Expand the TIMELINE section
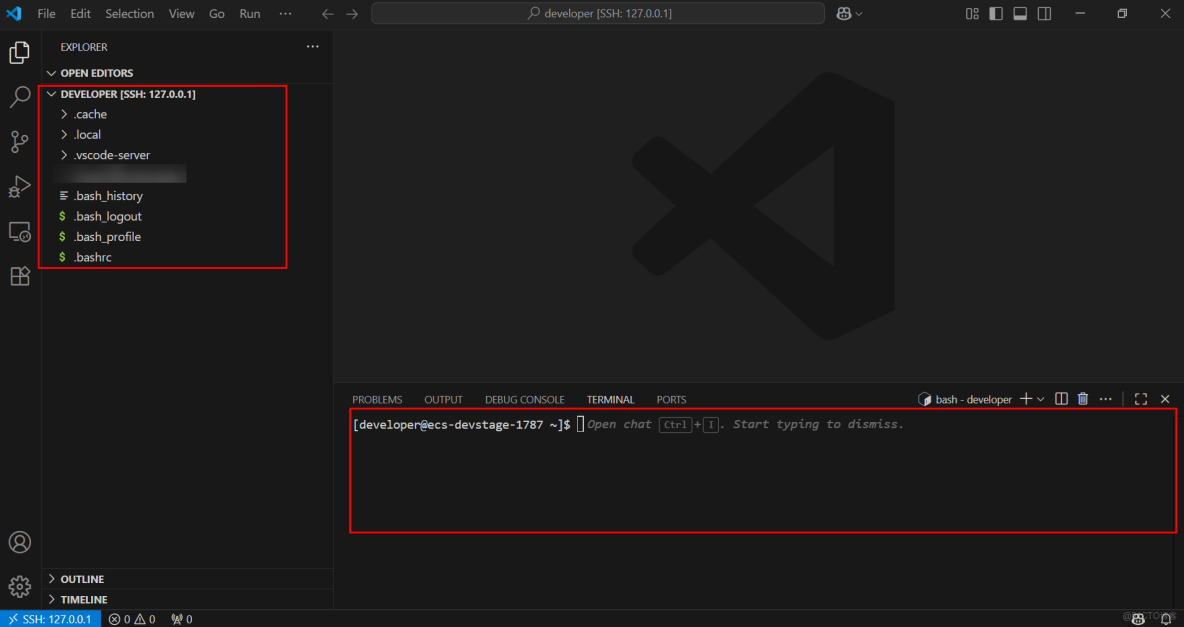The image size is (1184, 627). click(x=187, y=600)
